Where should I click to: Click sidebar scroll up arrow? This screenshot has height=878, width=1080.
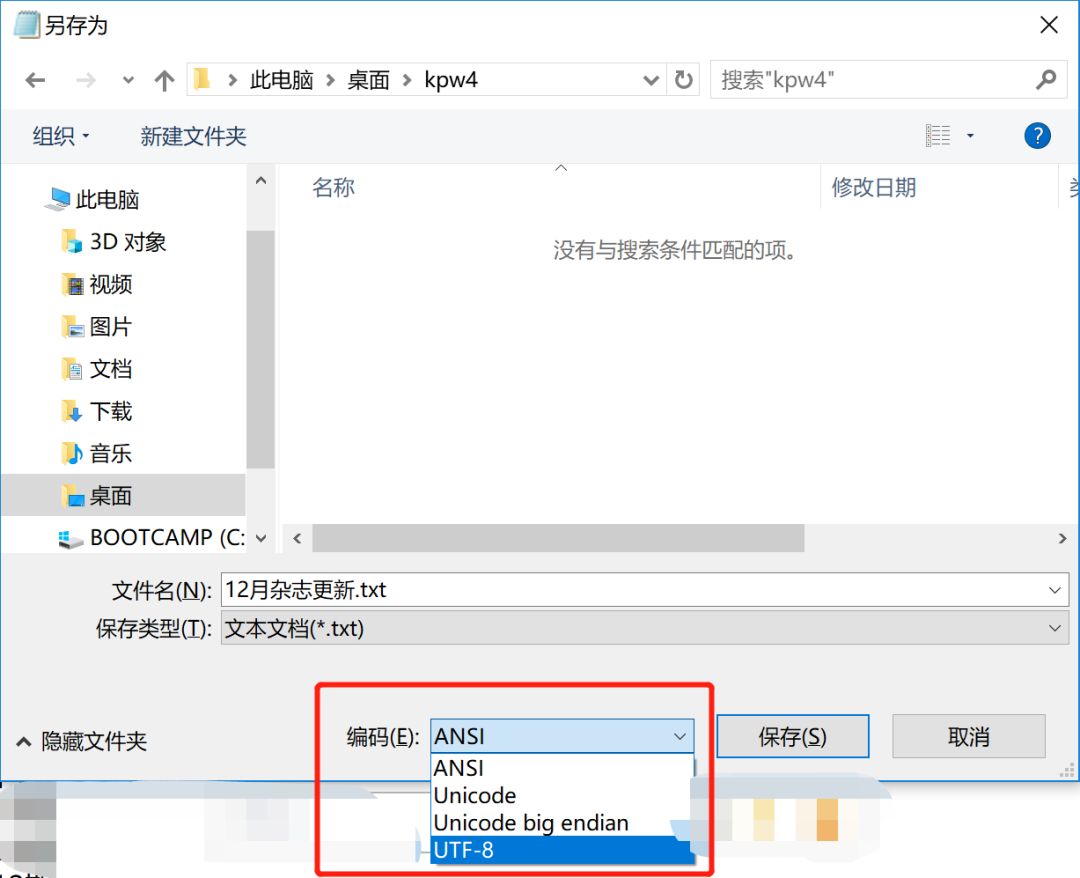click(x=260, y=181)
